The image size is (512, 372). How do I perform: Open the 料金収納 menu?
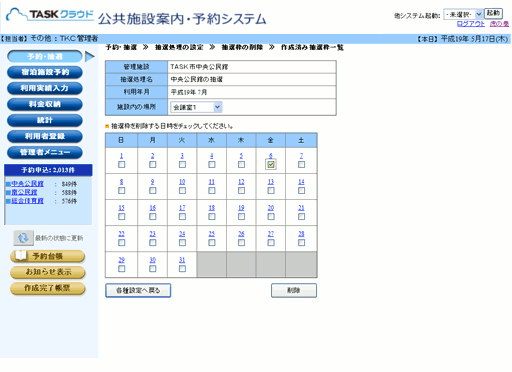tap(45, 104)
